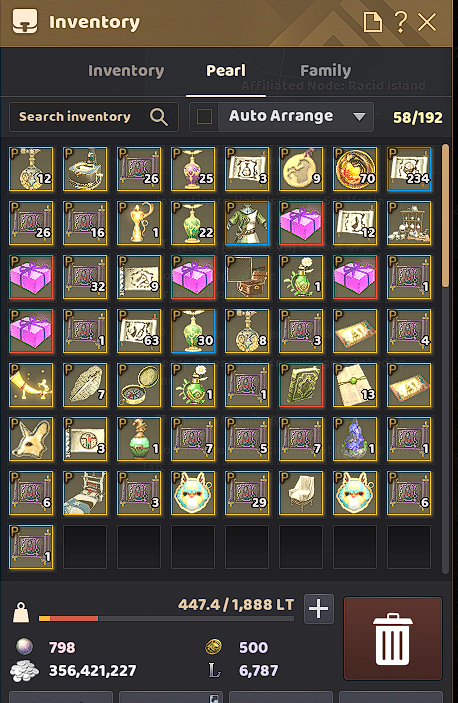
Task: Select the green armor costume item
Action: pyautogui.click(x=247, y=223)
